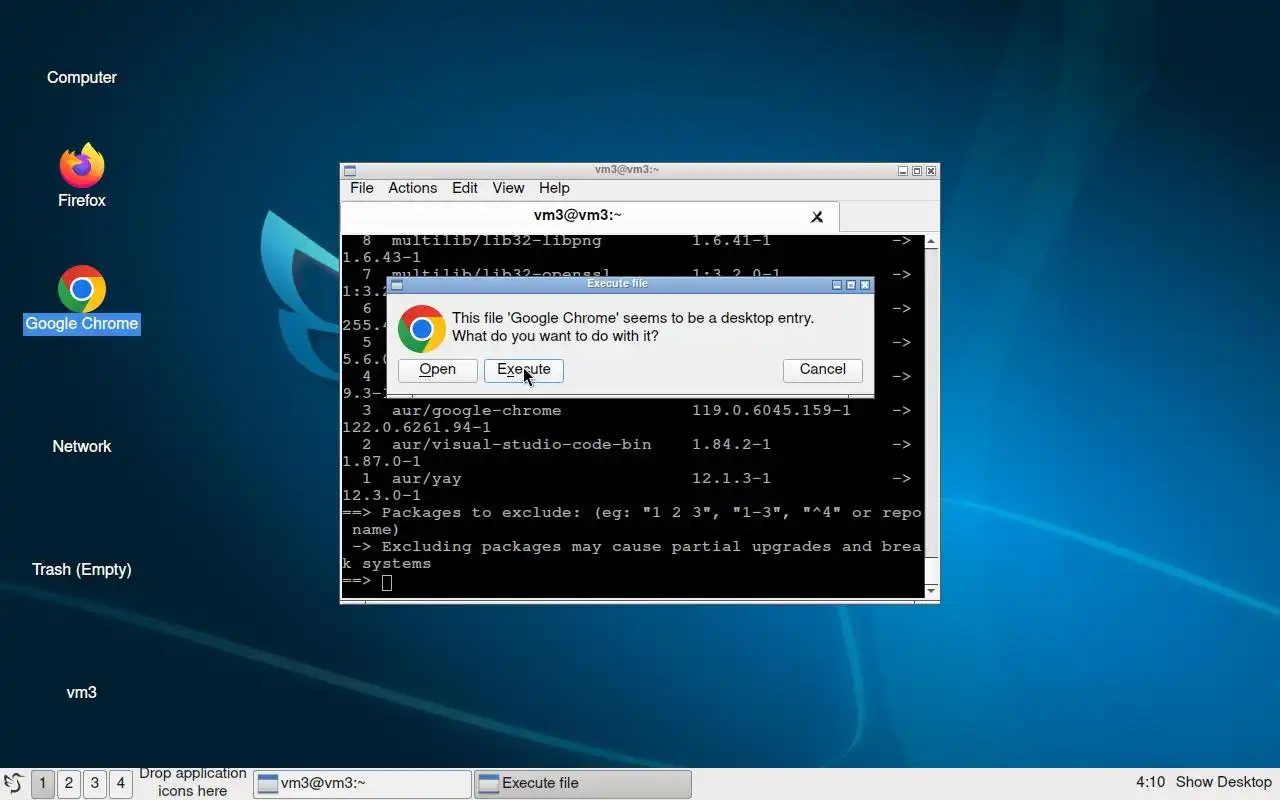Select the Firefox desktop icon
This screenshot has width=1280, height=800.
click(x=82, y=175)
